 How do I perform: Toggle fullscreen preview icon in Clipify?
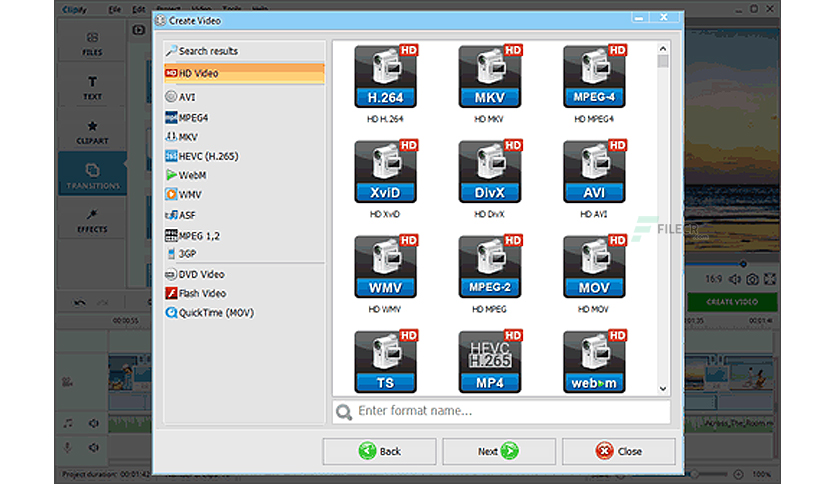pyautogui.click(x=770, y=279)
